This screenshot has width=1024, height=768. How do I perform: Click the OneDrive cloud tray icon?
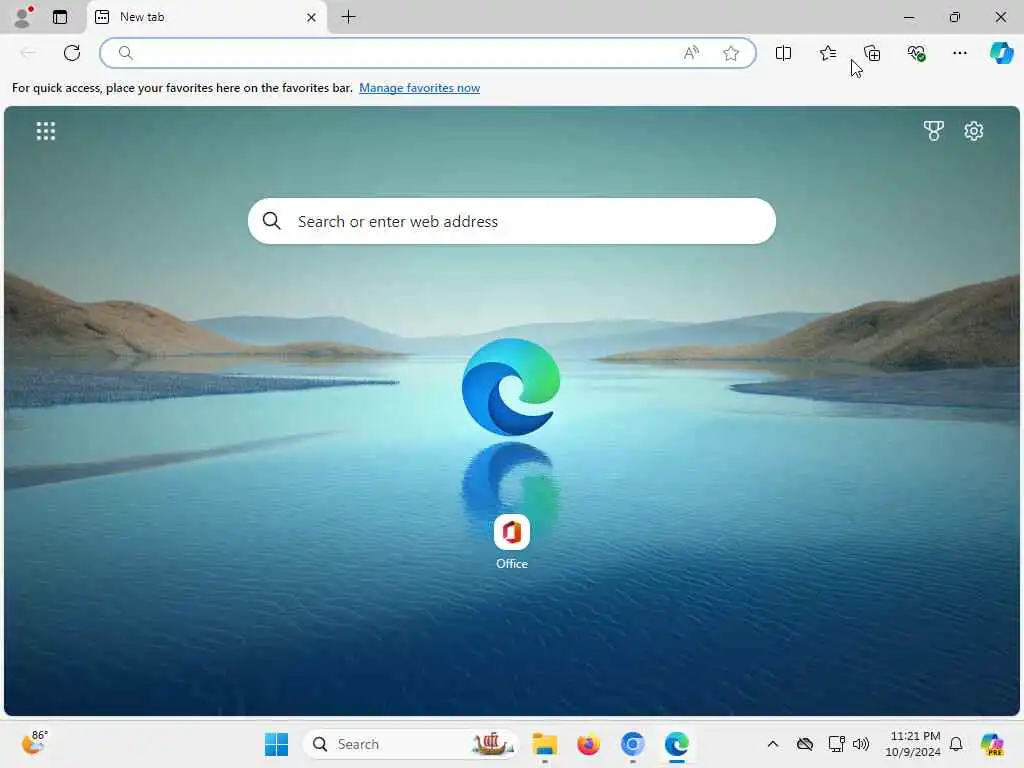tap(805, 744)
